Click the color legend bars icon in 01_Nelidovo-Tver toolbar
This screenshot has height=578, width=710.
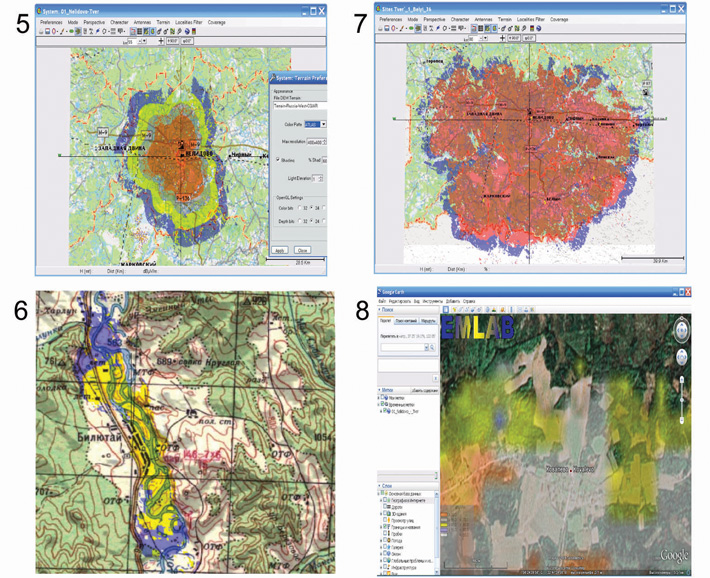coord(194,31)
